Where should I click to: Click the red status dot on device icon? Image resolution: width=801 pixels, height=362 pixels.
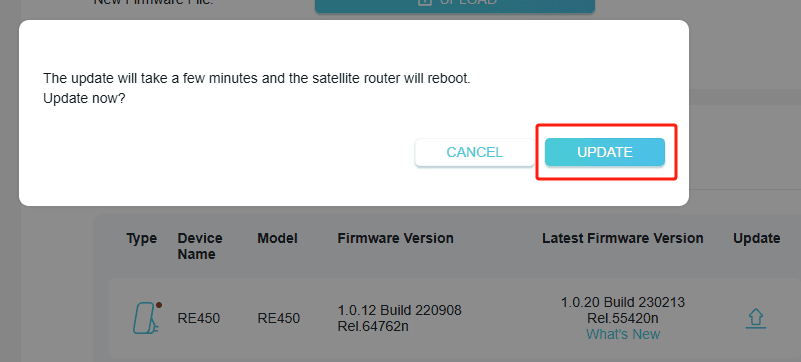coord(158,305)
